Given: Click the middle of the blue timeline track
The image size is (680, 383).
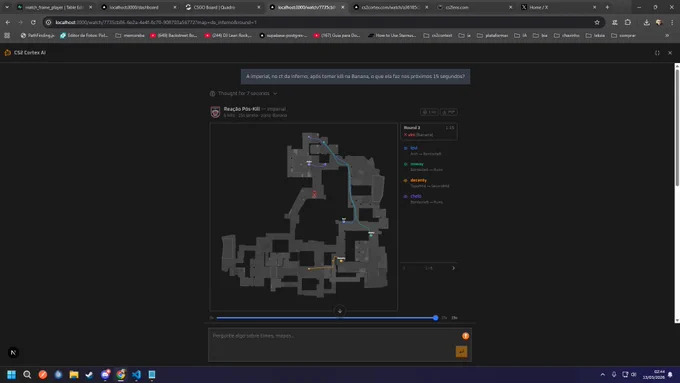Looking at the screenshot, I should pyautogui.click(x=326, y=318).
